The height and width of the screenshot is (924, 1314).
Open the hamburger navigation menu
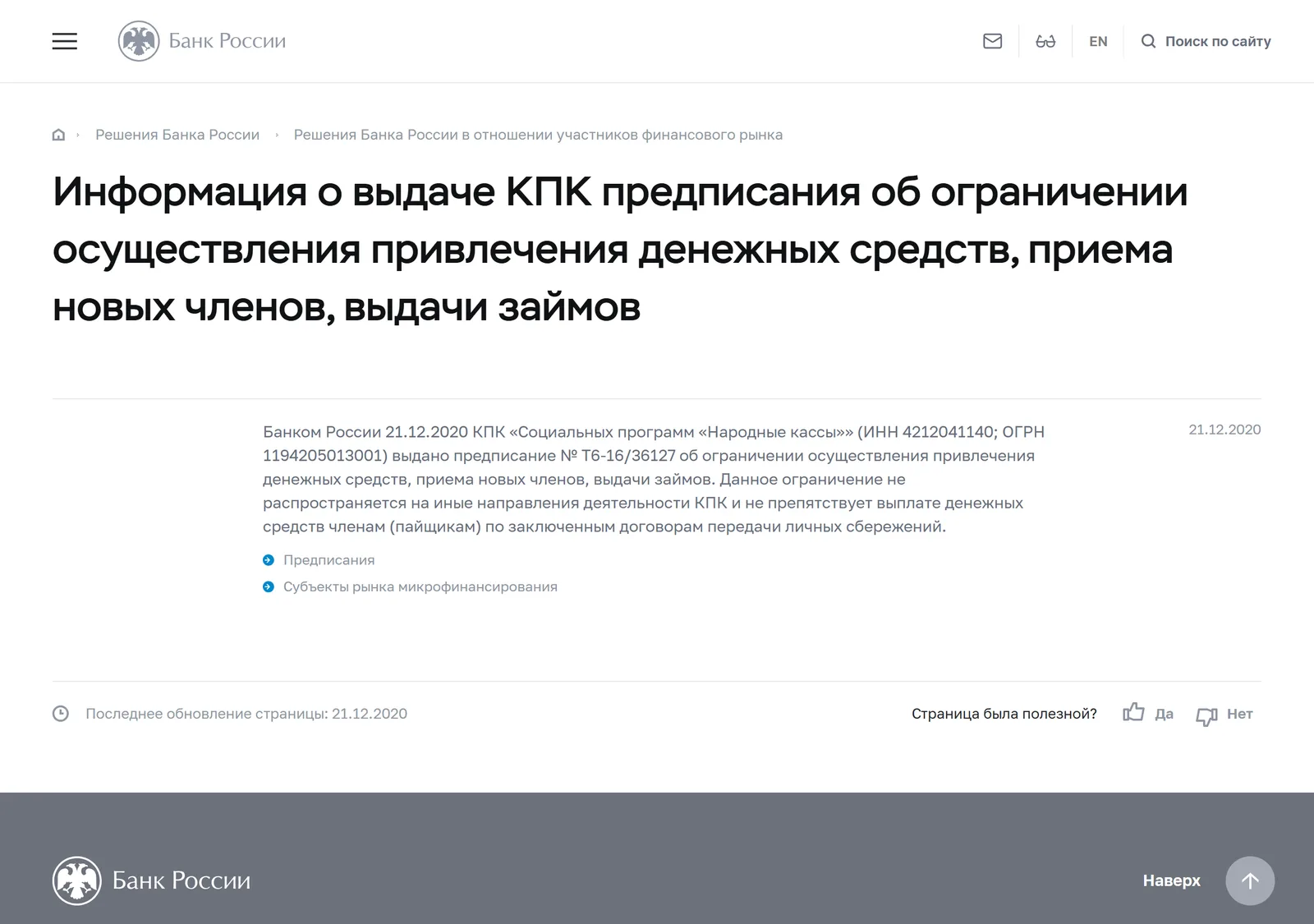[x=65, y=41]
